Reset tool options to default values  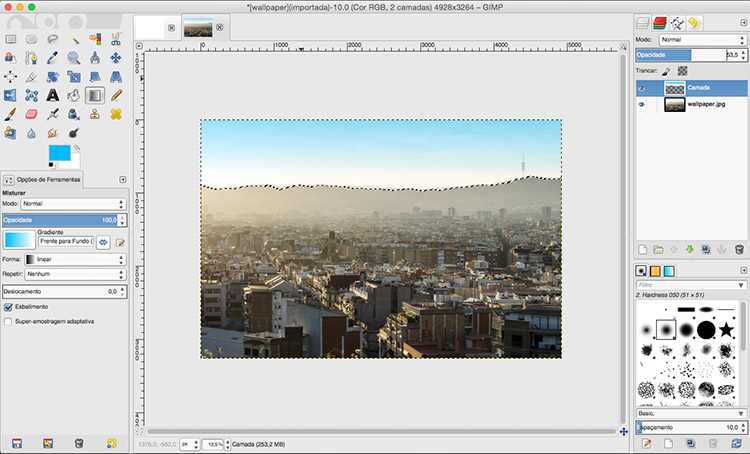pyautogui.click(x=111, y=443)
